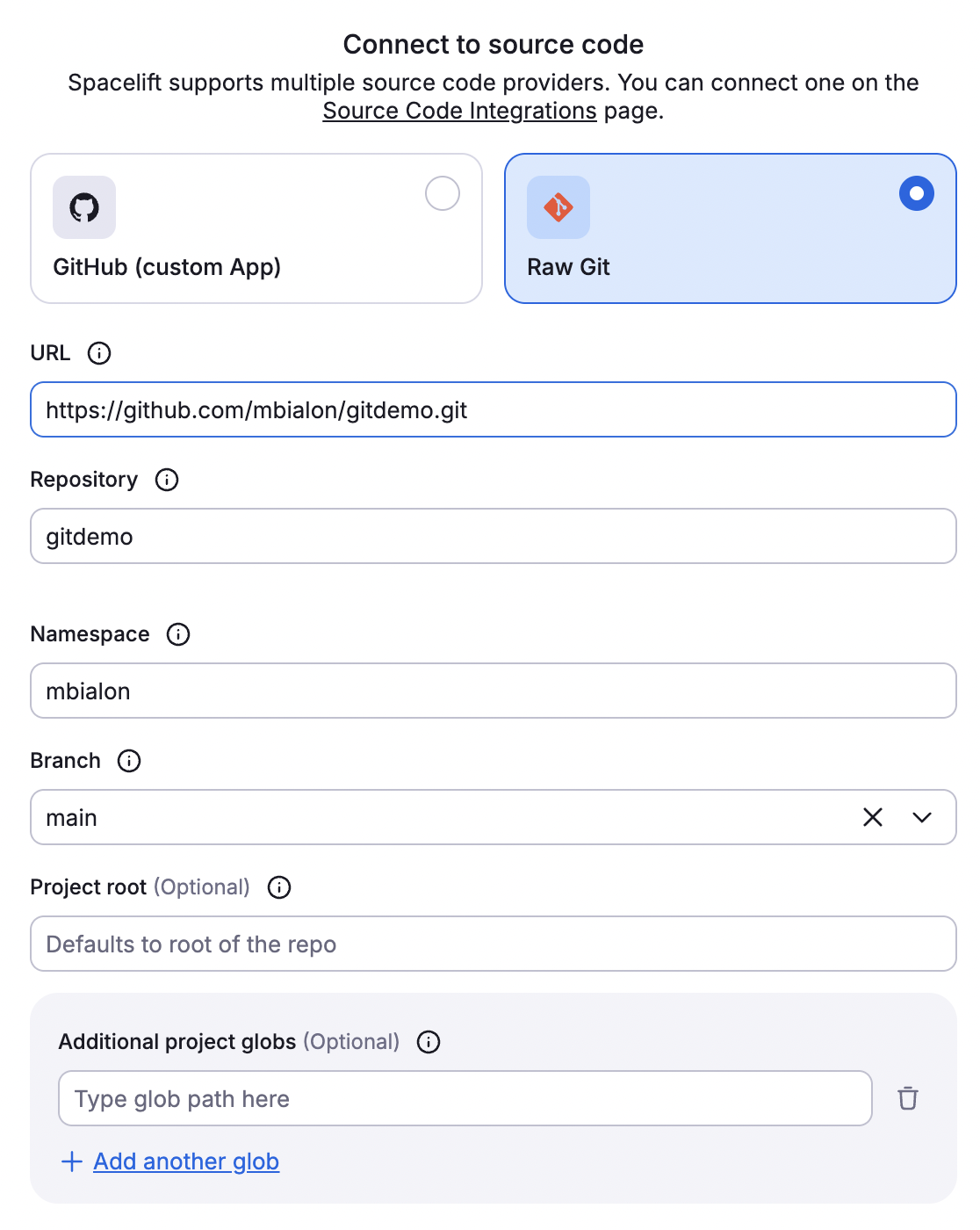This screenshot has width=980, height=1230.
Task: Clear the selected main branch with X
Action: [x=873, y=817]
